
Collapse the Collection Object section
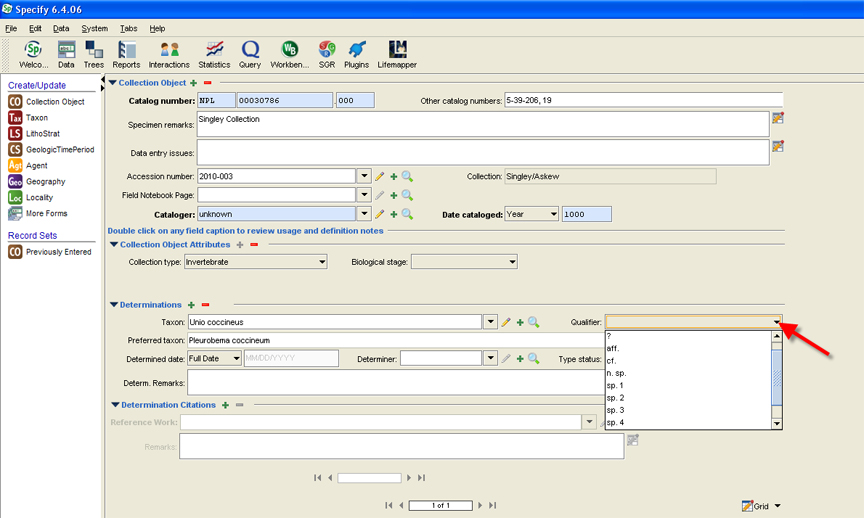tap(113, 83)
